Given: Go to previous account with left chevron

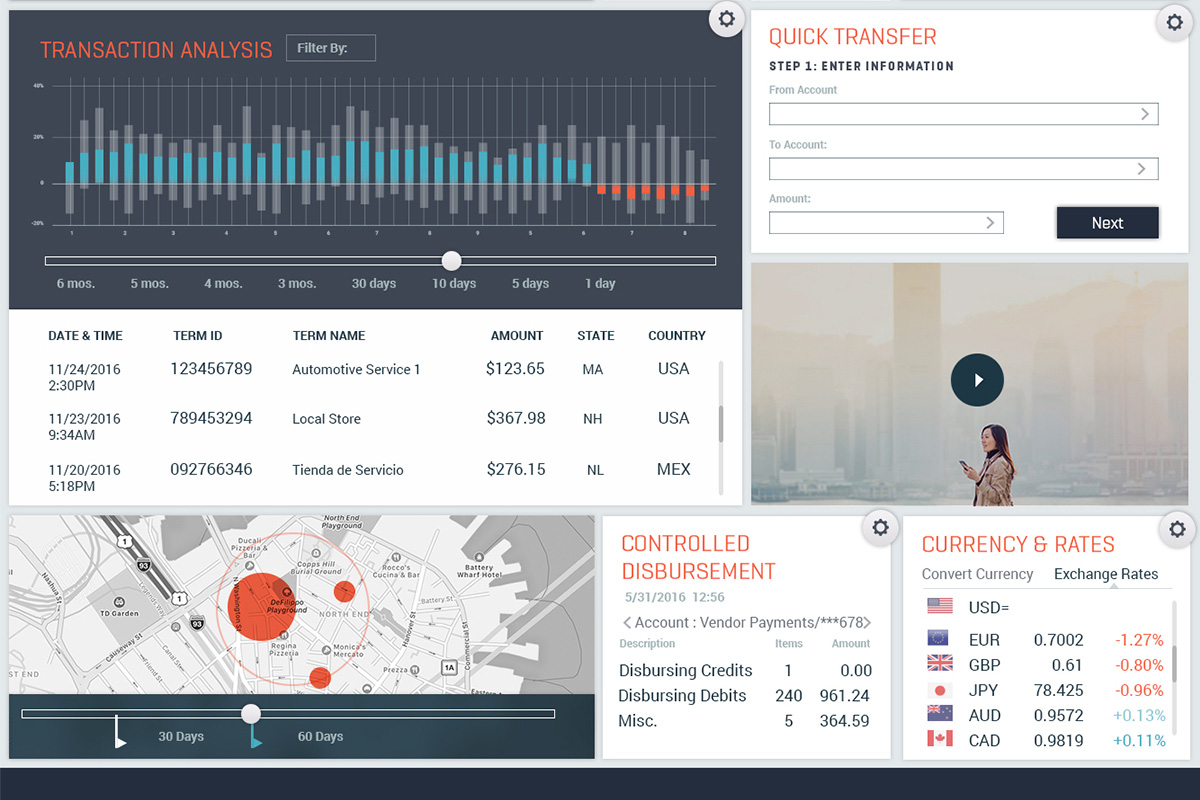Looking at the screenshot, I should click(x=627, y=623).
